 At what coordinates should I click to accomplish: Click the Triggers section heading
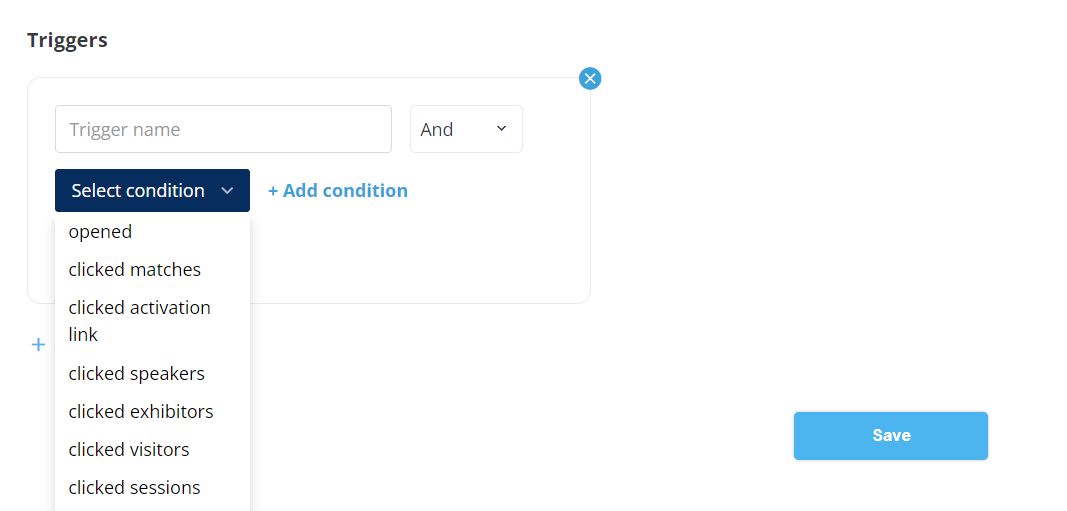pyautogui.click(x=67, y=40)
